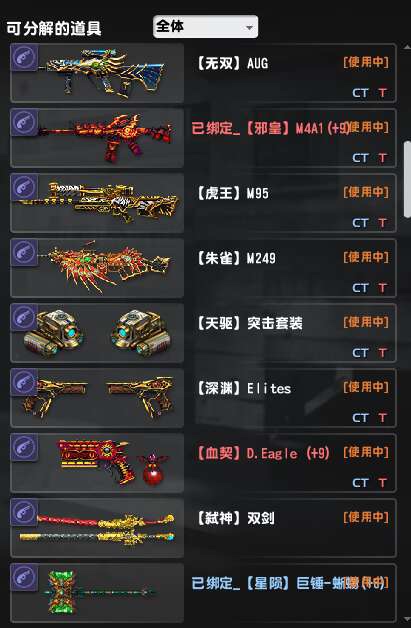Click the purple icon on the 朱雀 M249 row
This screenshot has height=628, width=411.
click(x=24, y=252)
